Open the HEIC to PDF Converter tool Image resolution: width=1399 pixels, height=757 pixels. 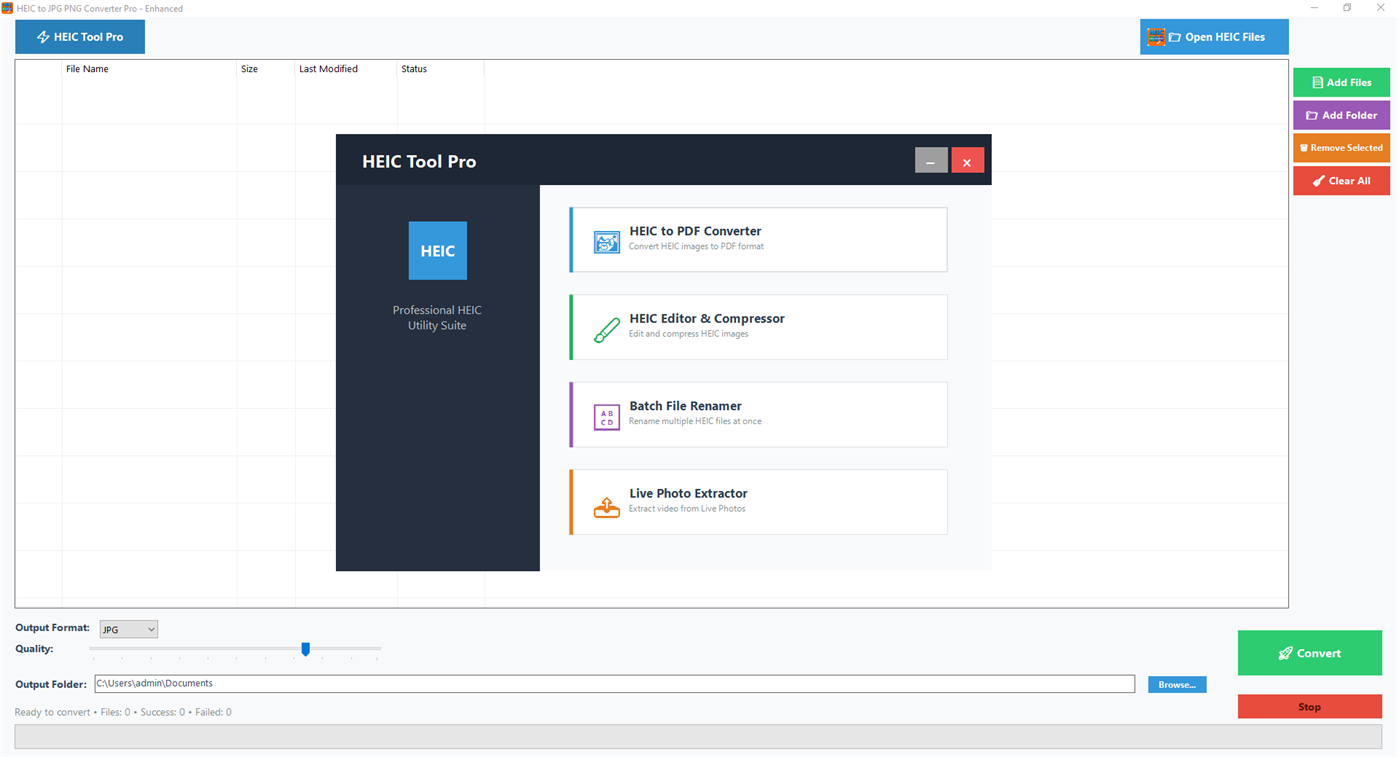(x=757, y=239)
